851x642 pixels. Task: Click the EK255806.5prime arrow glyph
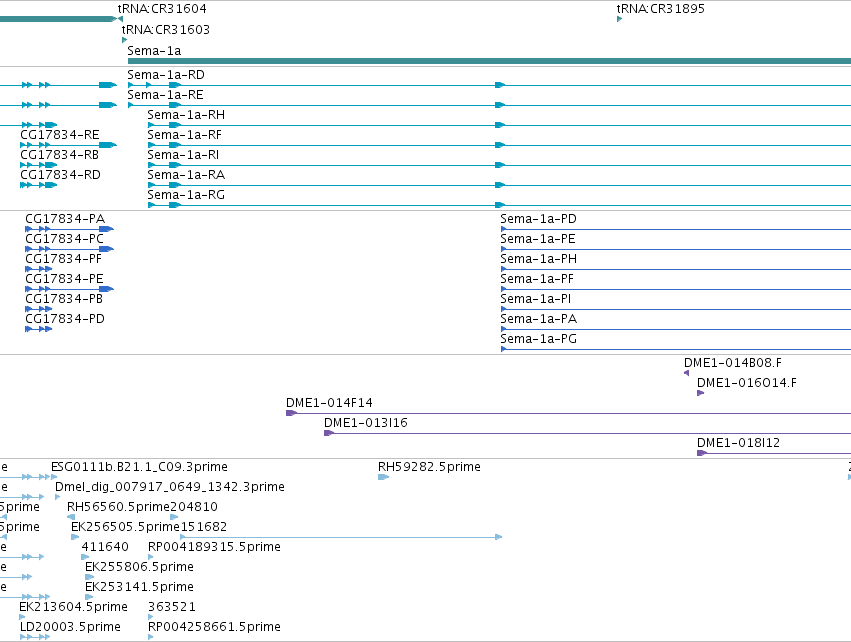pyautogui.click(x=90, y=577)
